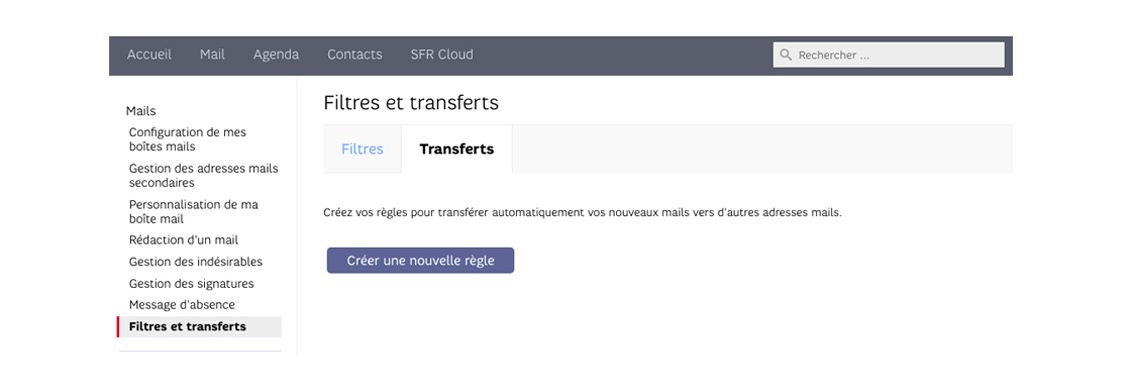This screenshot has height=392, width=1134.
Task: Open Configuration de mes boîtes mails
Action: click(x=187, y=140)
